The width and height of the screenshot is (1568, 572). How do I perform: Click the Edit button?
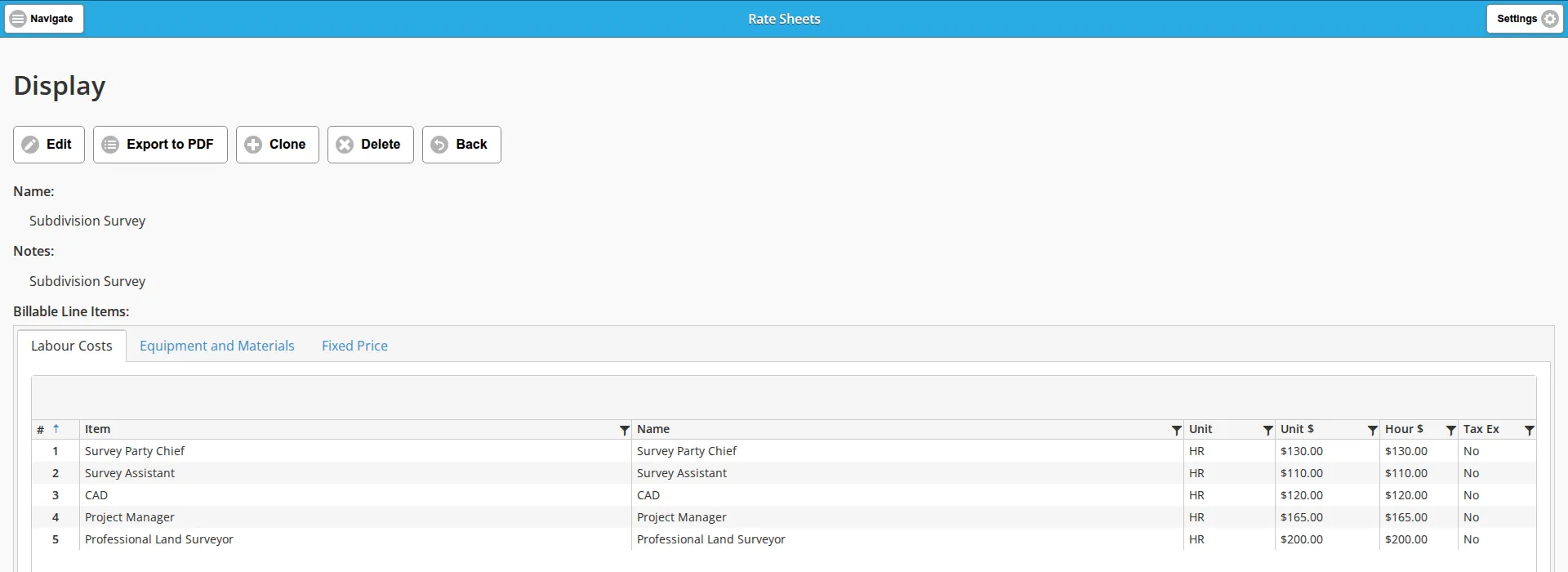49,145
